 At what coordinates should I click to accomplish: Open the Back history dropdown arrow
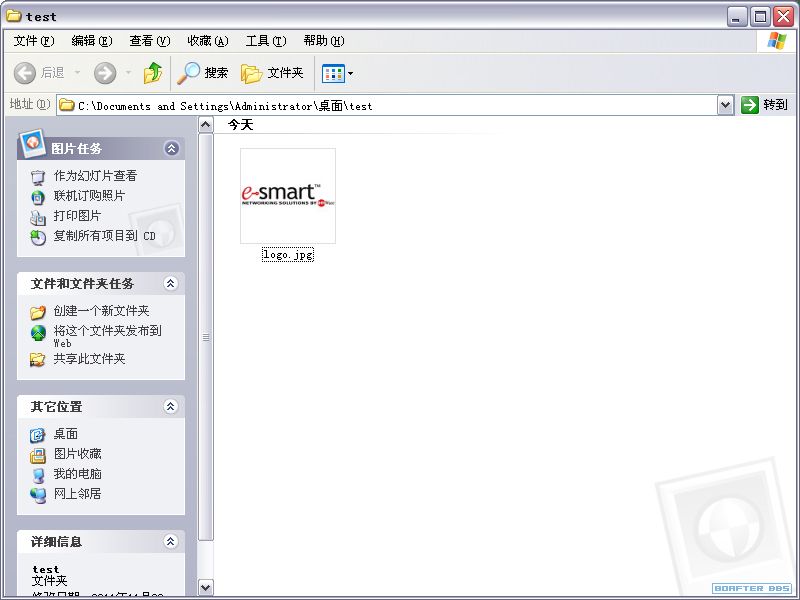tap(78, 73)
